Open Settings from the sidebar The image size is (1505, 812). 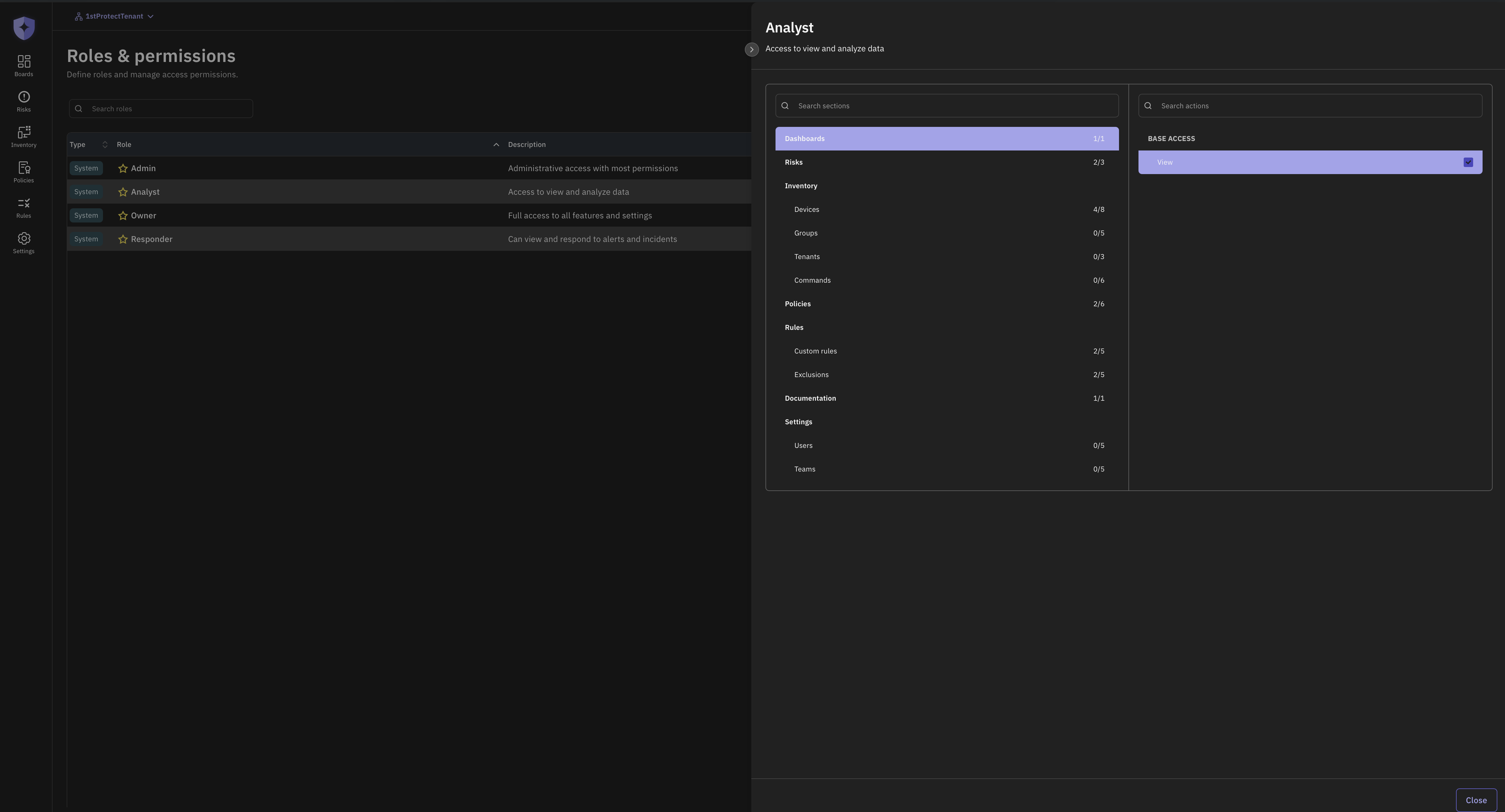pos(24,243)
